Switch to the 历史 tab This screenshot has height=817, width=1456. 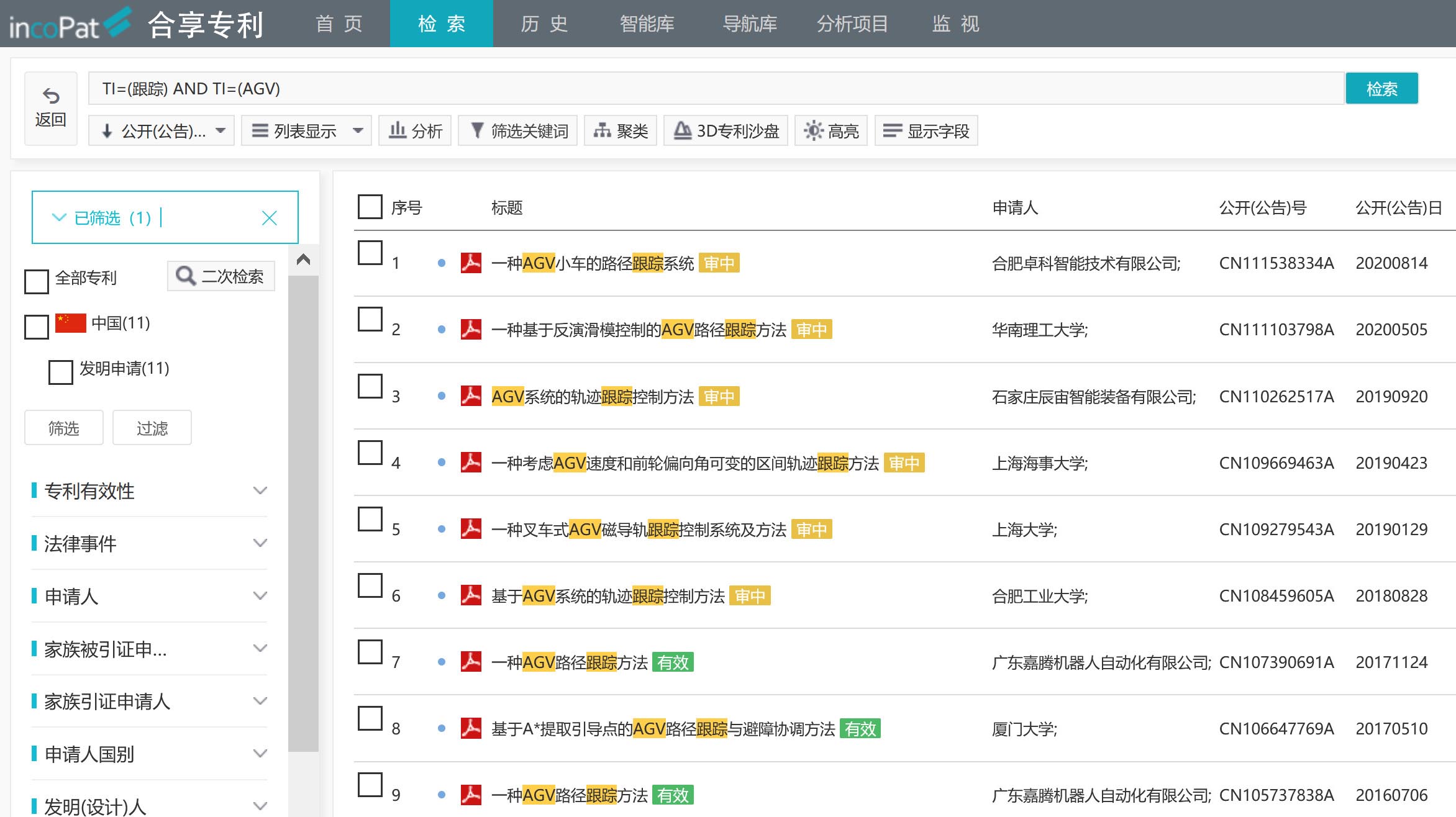(544, 24)
